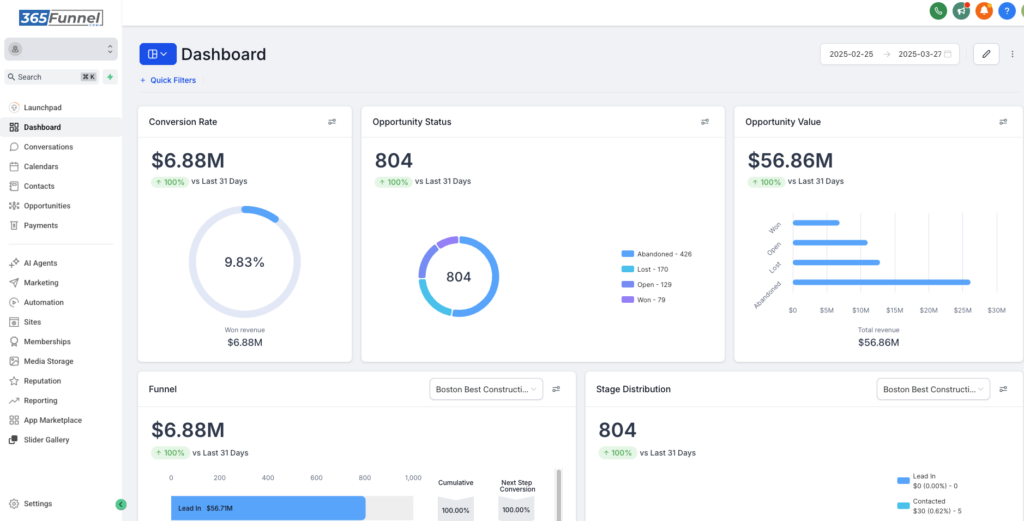Expand the Stage Distribution pipeline dropdown
Image resolution: width=1024 pixels, height=521 pixels.
point(933,389)
